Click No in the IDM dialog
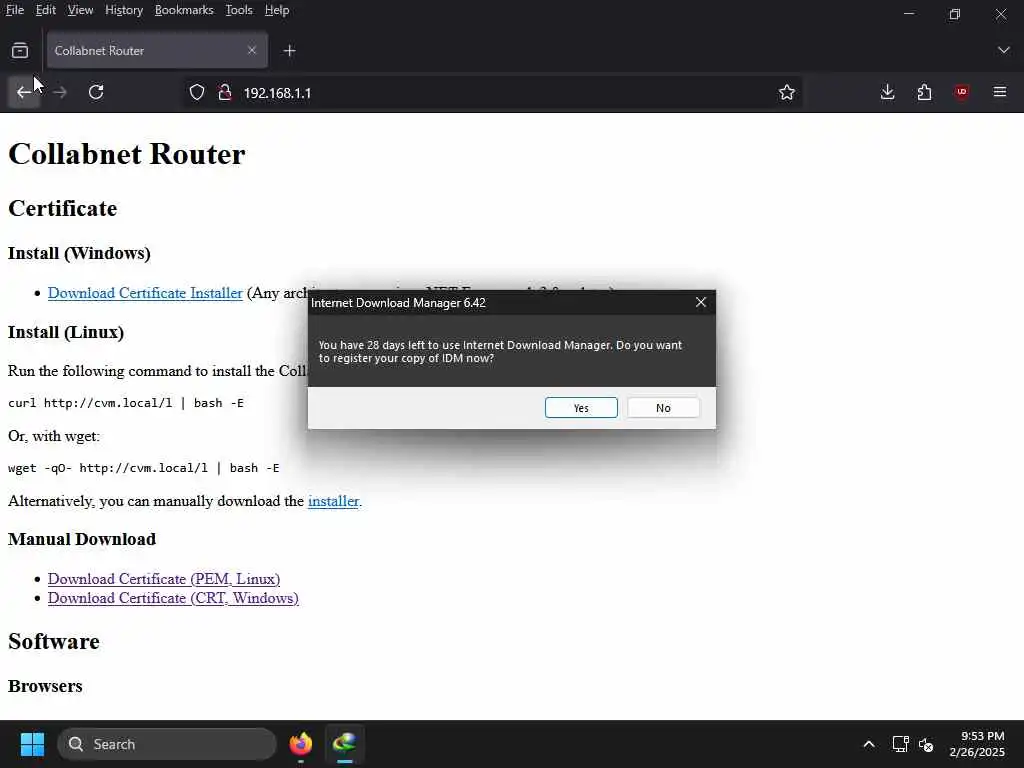1024x768 pixels. click(663, 408)
